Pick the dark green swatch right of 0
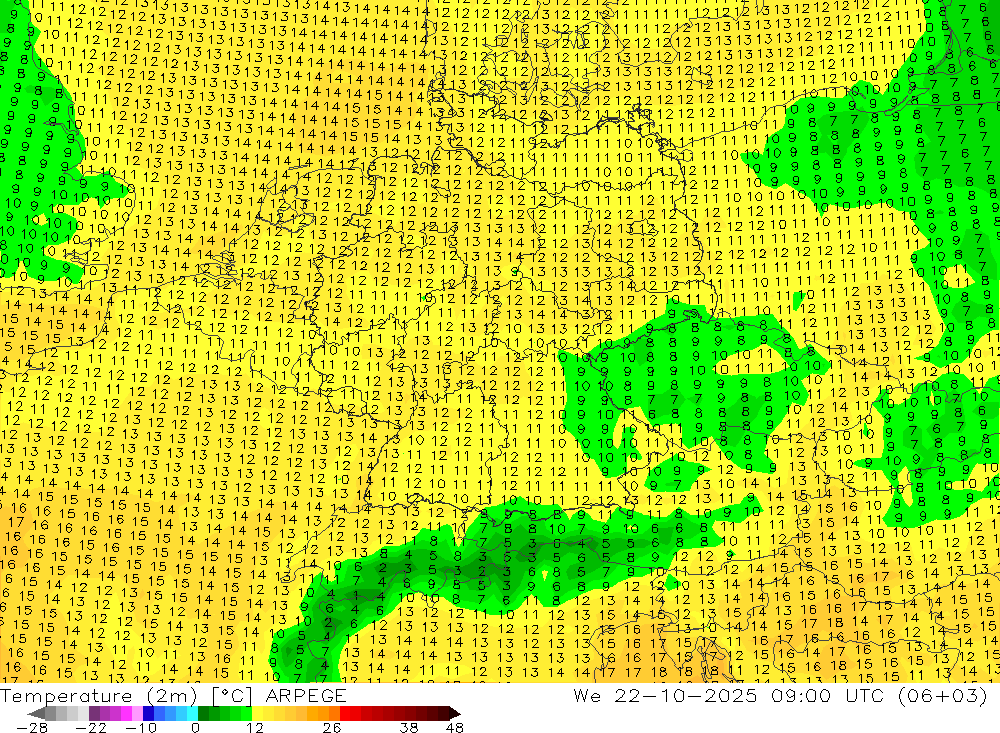This screenshot has height=733, width=1000. (x=203, y=713)
